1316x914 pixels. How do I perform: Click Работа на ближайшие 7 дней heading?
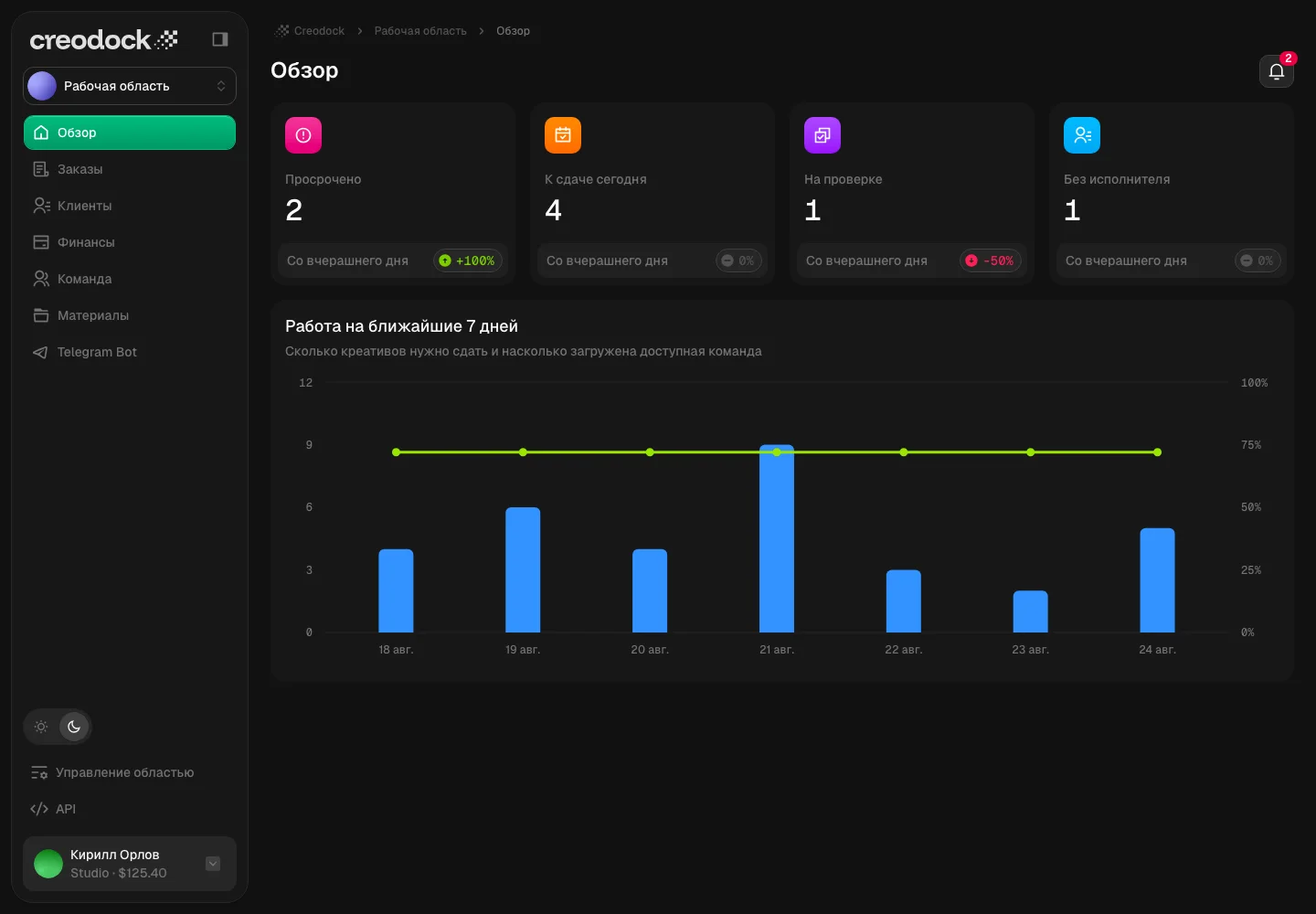click(401, 326)
